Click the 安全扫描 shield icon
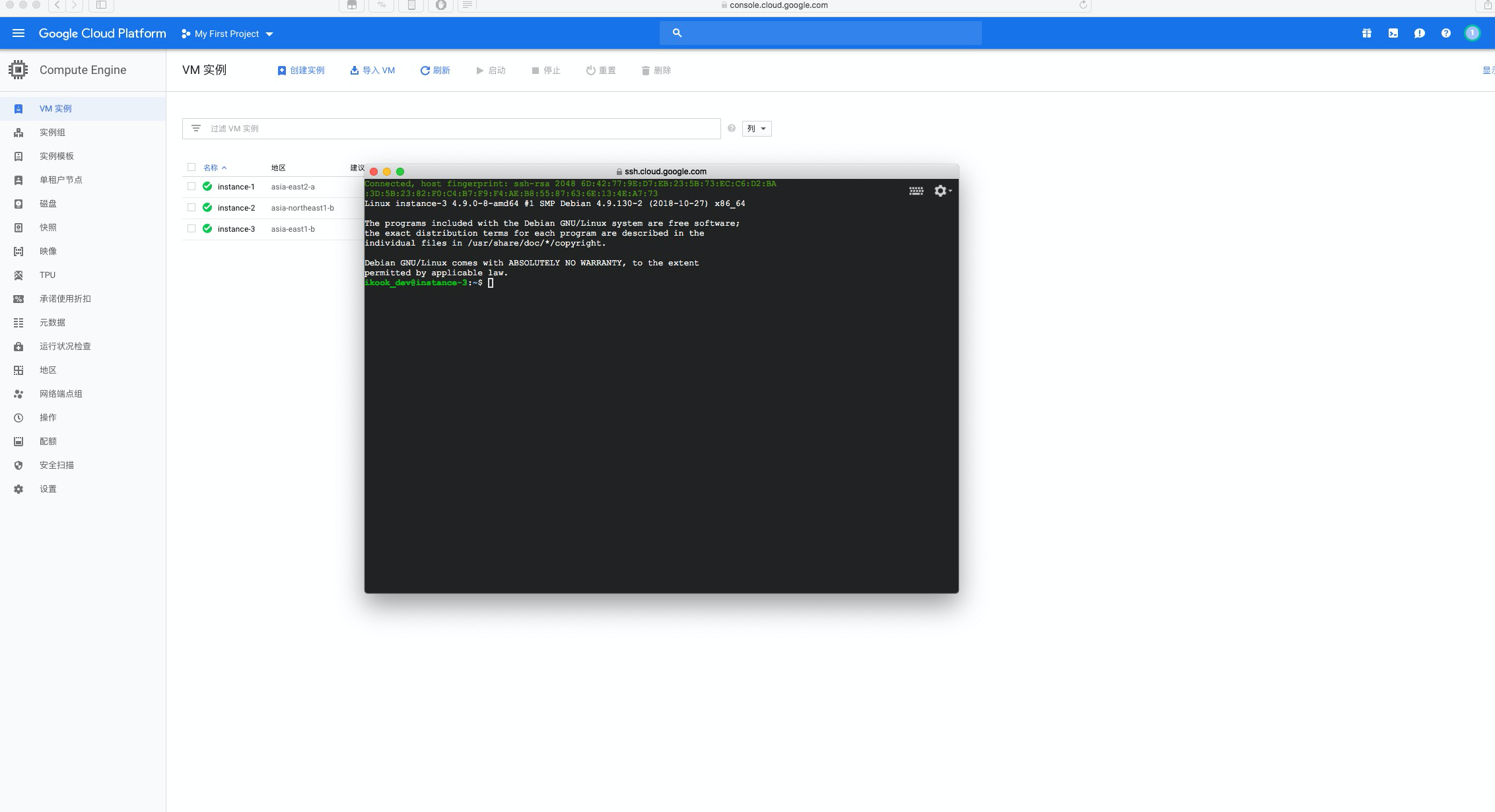 18,465
